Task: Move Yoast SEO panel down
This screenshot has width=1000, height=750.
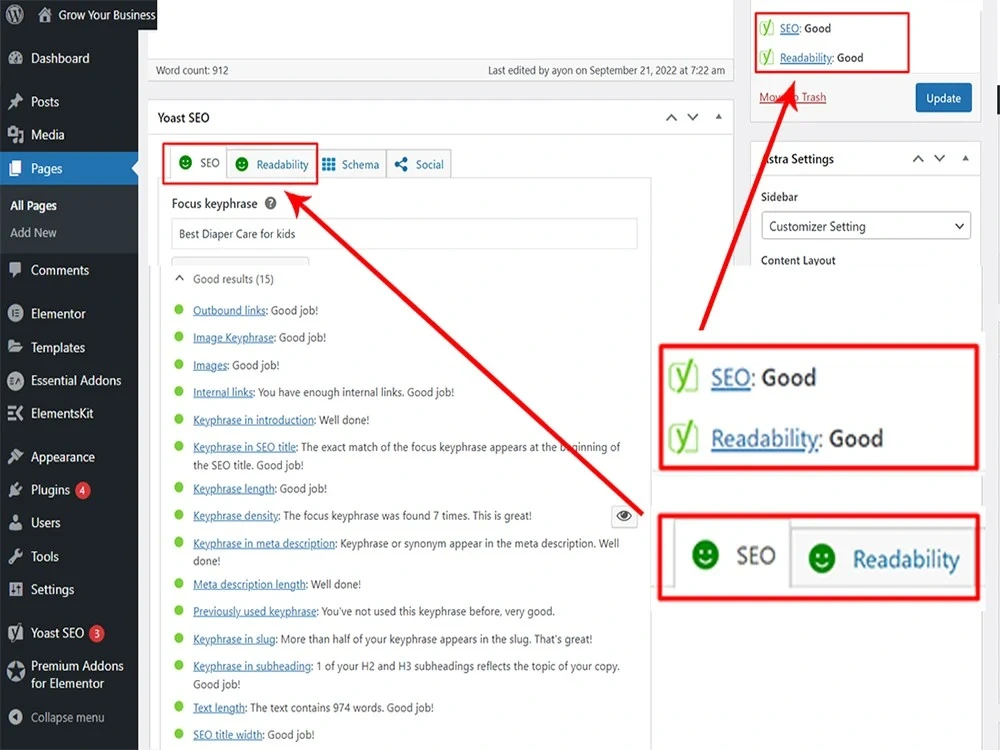Action: coord(693,117)
